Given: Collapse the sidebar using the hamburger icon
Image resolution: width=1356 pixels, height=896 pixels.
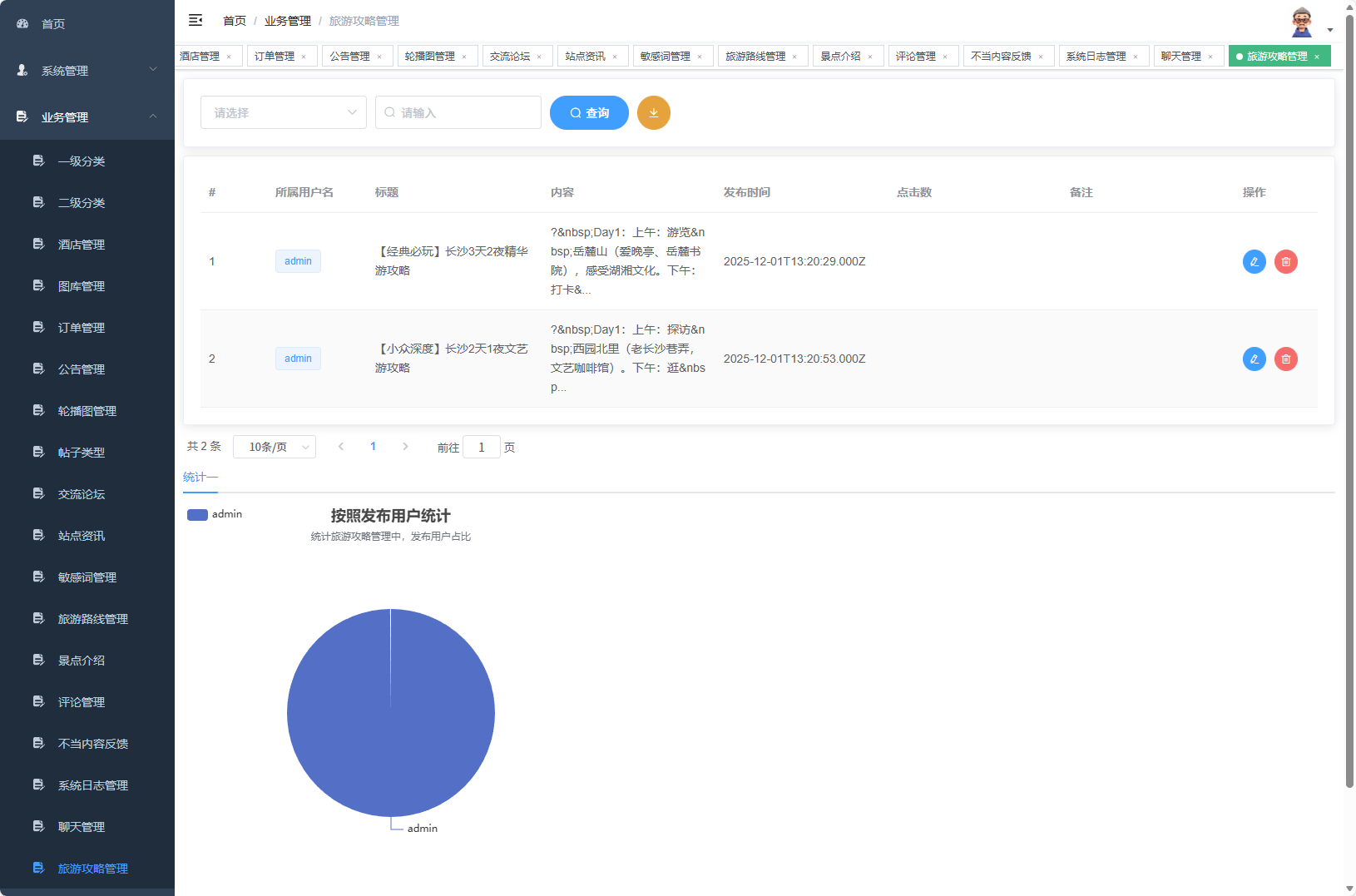Looking at the screenshot, I should (195, 20).
